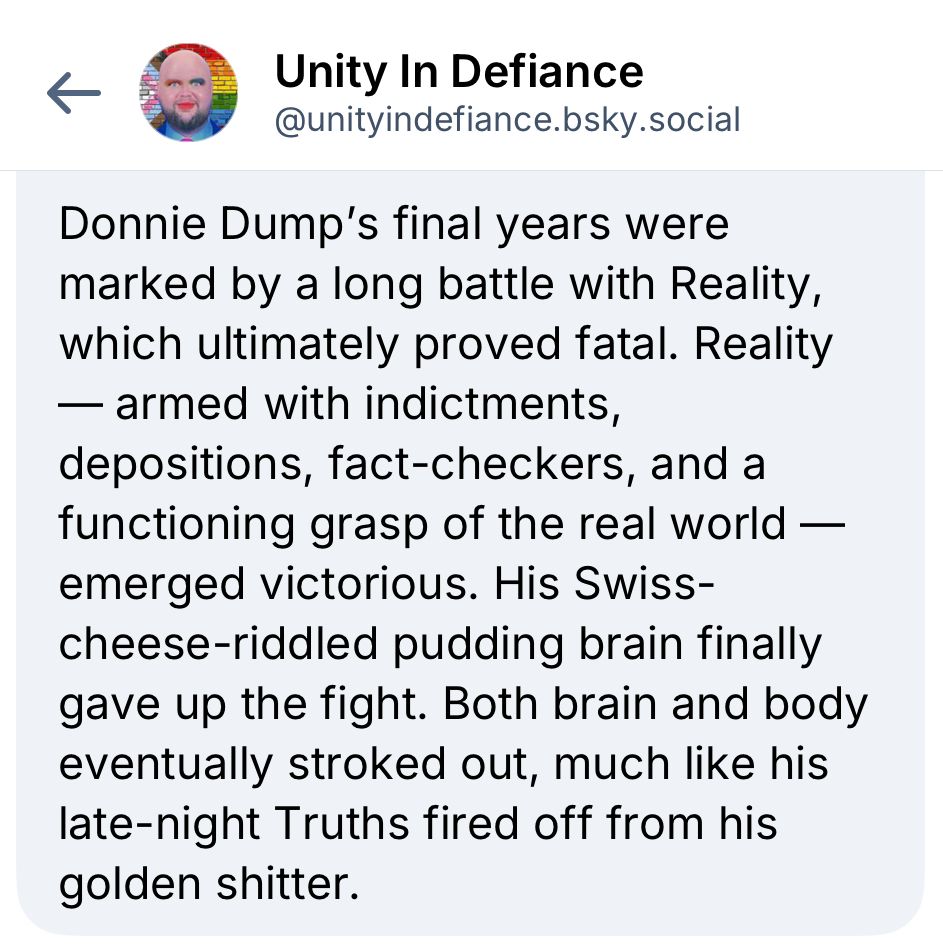The width and height of the screenshot is (943, 944).
Task: Click the word "Swiss-" at the line end
Action: coord(644,583)
